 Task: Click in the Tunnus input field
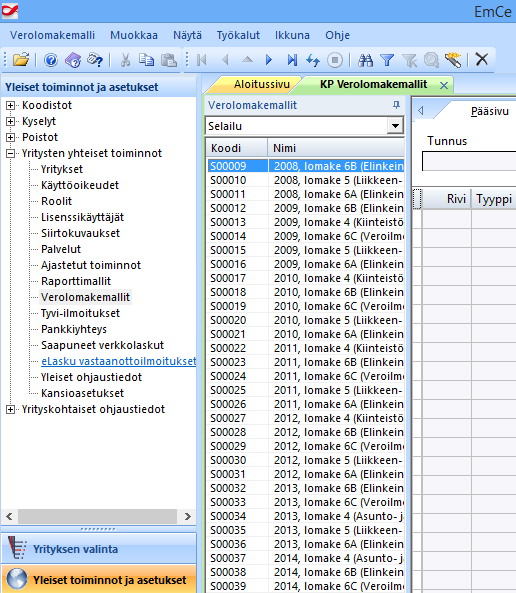point(469,161)
